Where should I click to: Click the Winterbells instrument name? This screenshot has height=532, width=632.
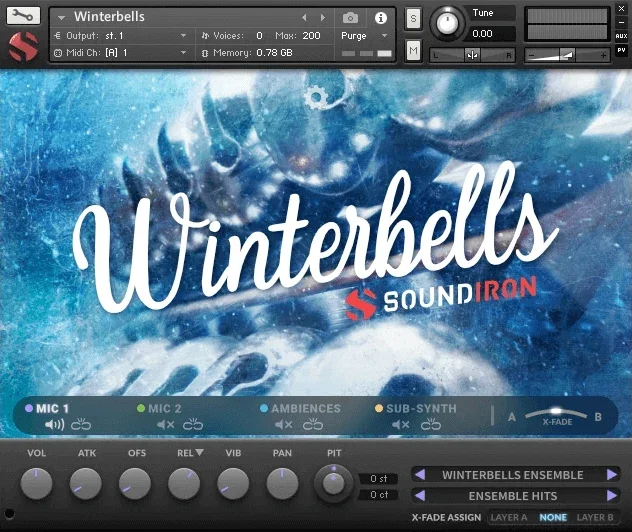coord(109,17)
